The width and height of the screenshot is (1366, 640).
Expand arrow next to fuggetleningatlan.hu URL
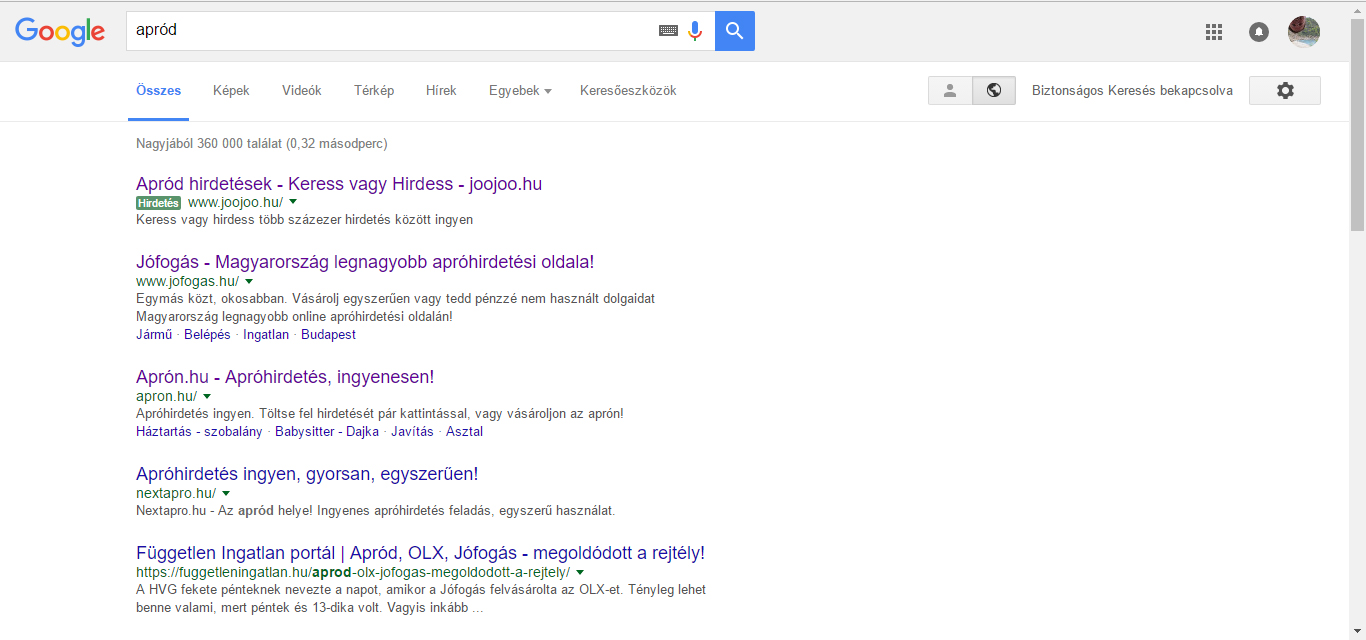(x=580, y=572)
